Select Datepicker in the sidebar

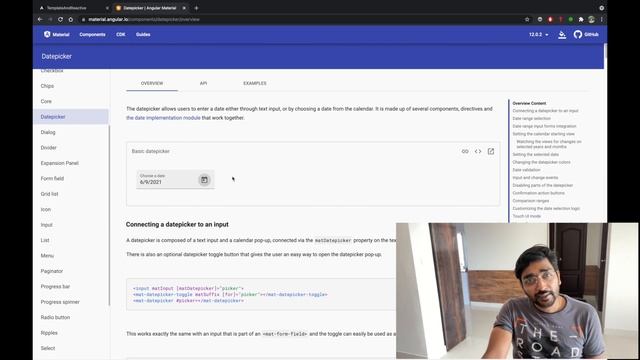click(x=71, y=117)
